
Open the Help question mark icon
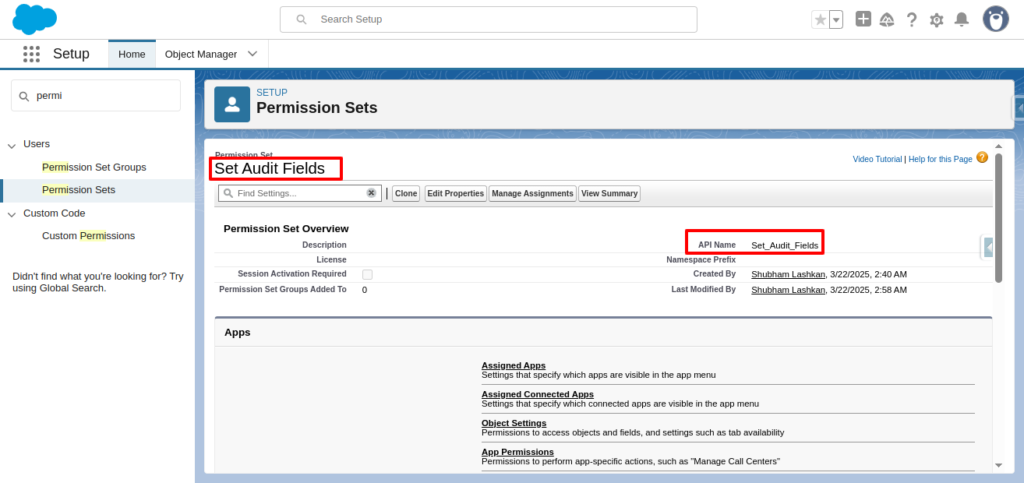click(912, 20)
